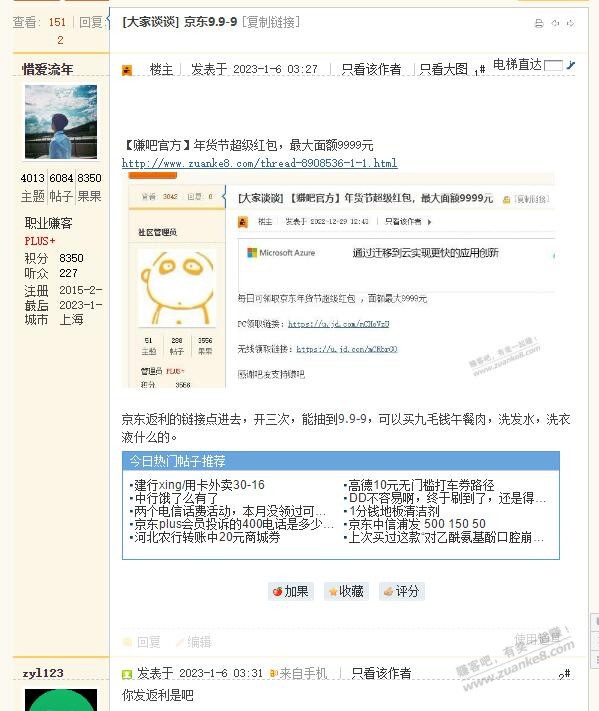Open zuanke8 thread-8908536 hyperlink

(x=259, y=163)
